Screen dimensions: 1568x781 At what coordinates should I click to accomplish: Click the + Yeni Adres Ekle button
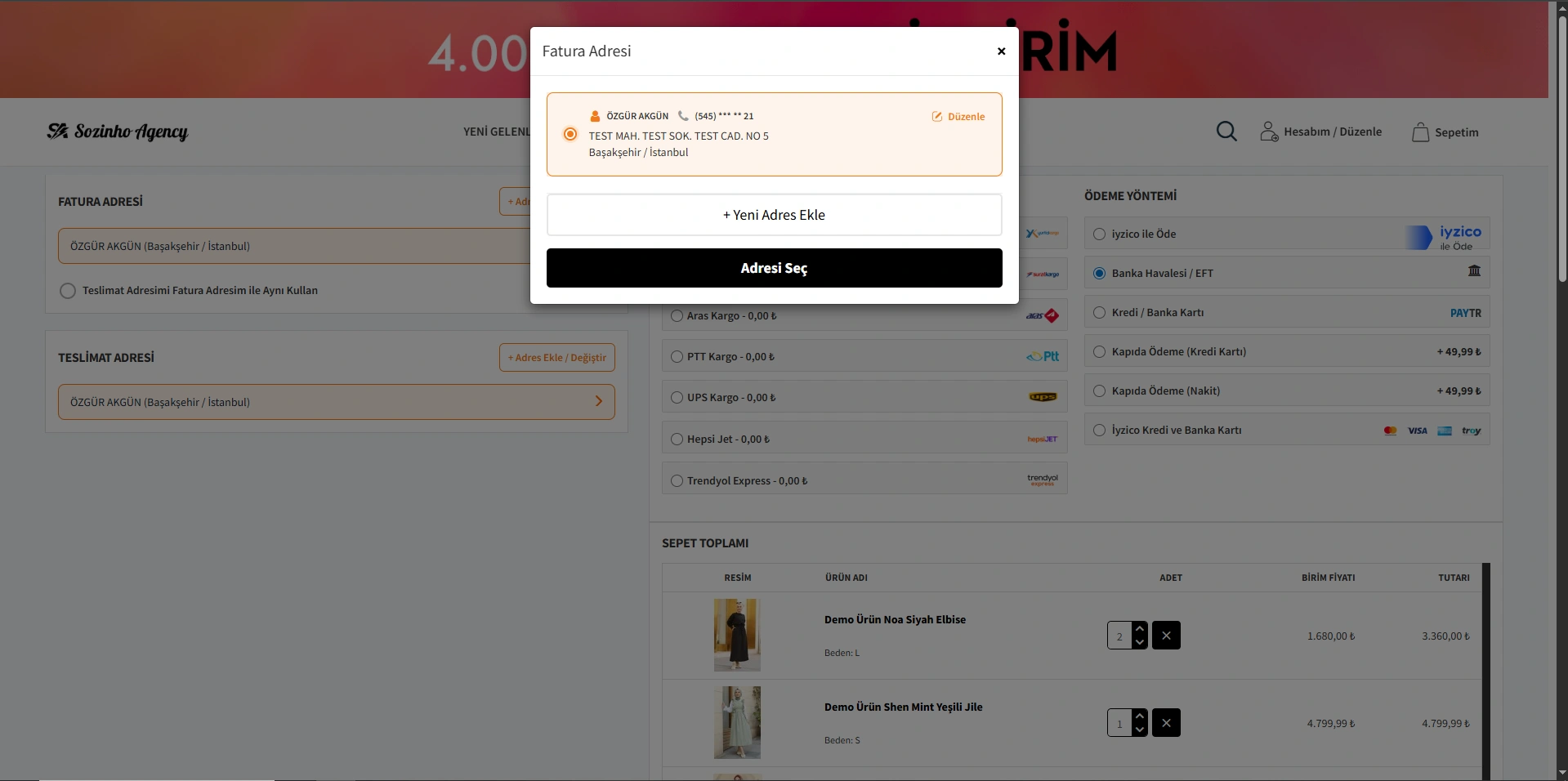click(774, 215)
